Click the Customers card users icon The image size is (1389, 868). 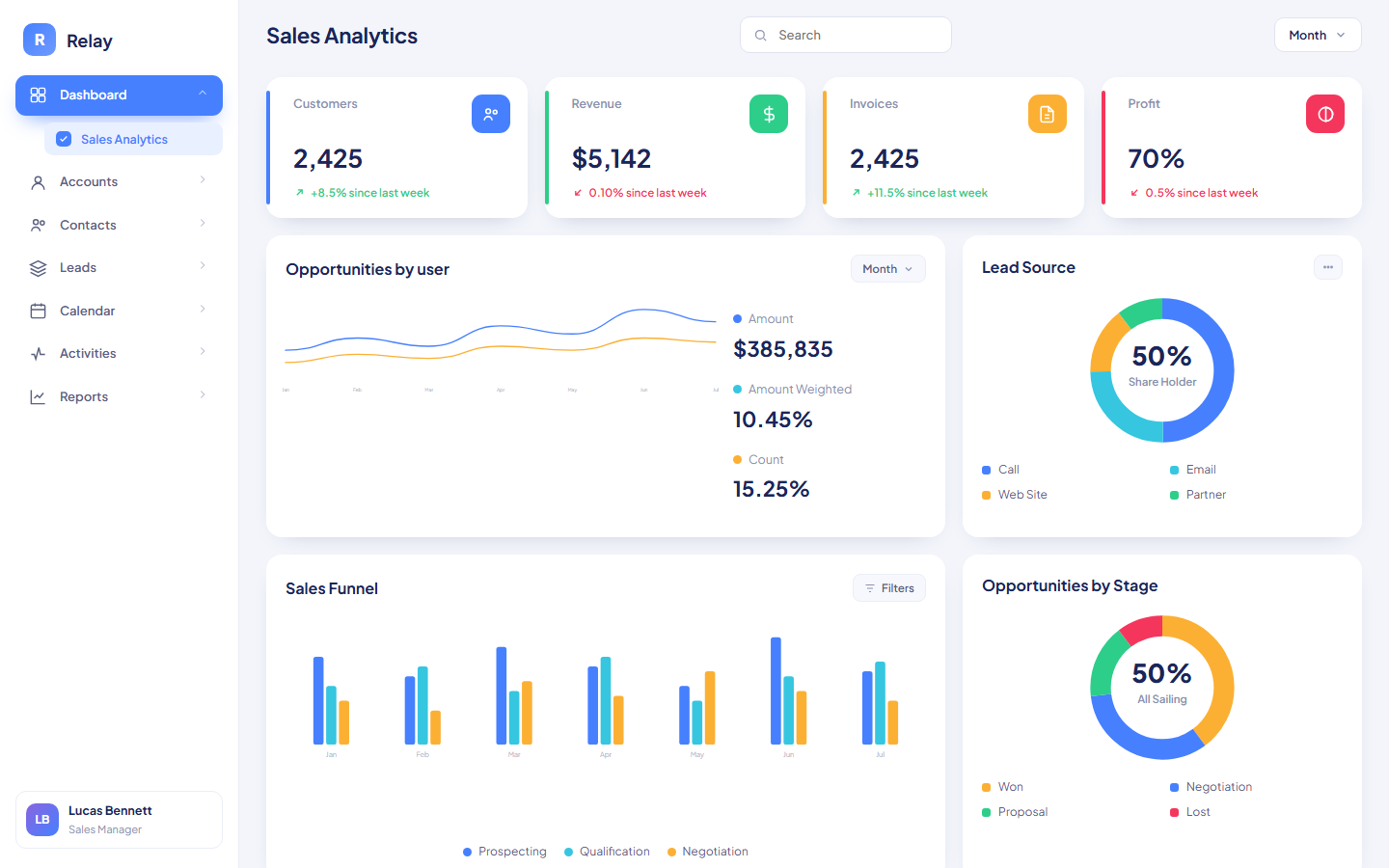point(491,114)
